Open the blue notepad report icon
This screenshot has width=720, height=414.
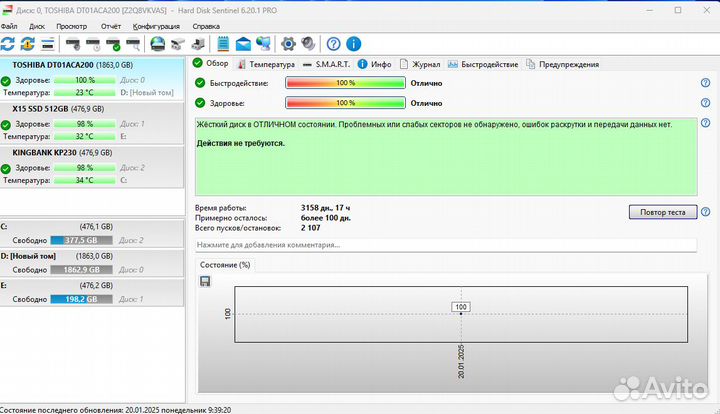coord(222,44)
